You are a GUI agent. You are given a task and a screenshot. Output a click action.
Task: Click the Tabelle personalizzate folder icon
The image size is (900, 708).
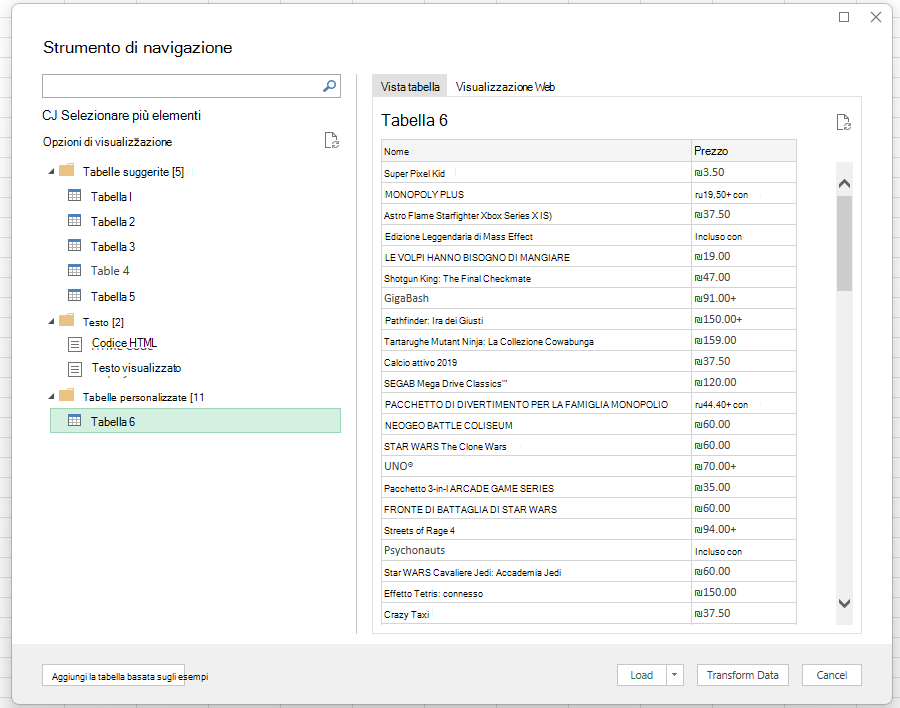67,395
